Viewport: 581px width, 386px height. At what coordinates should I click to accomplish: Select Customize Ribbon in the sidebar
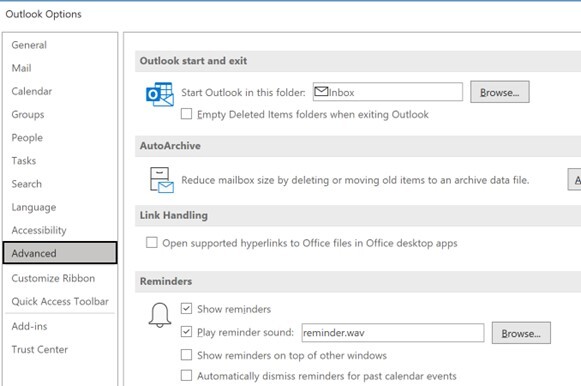(x=53, y=278)
